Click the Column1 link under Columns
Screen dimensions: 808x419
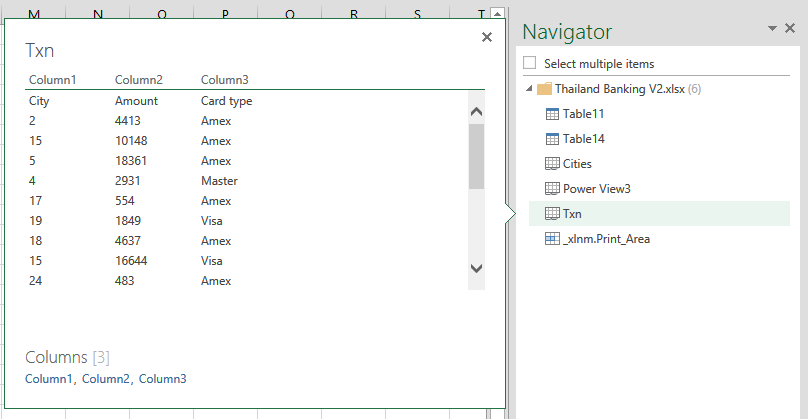(49, 379)
